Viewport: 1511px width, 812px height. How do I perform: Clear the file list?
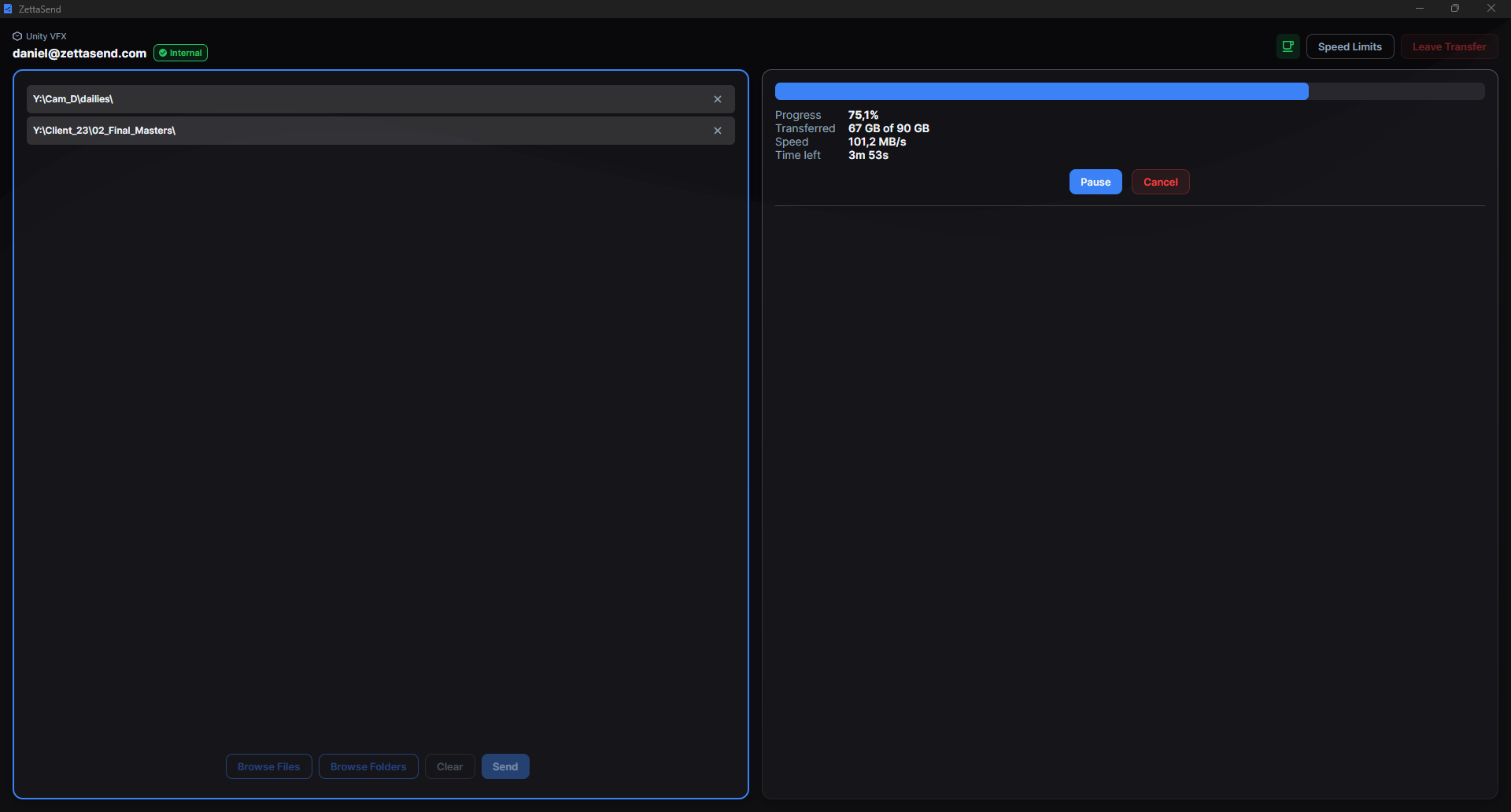tap(450, 766)
